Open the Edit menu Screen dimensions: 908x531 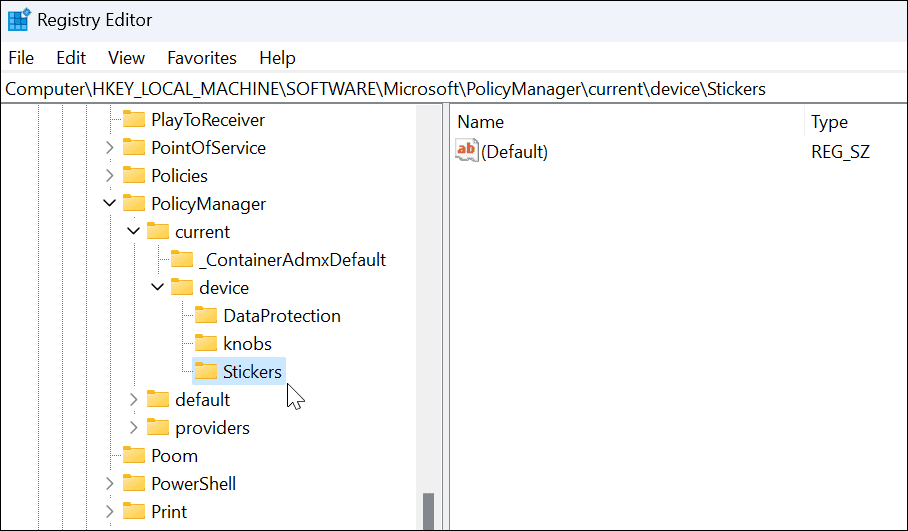71,58
